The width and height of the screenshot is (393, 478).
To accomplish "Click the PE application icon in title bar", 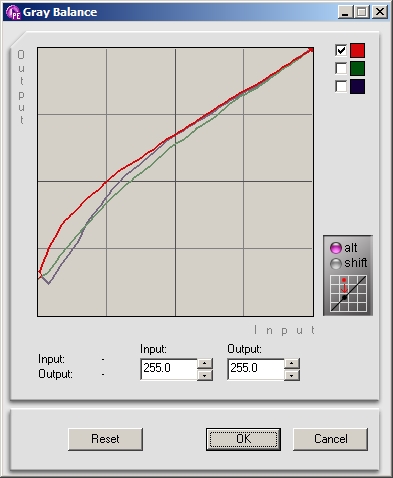I will (x=13, y=12).
